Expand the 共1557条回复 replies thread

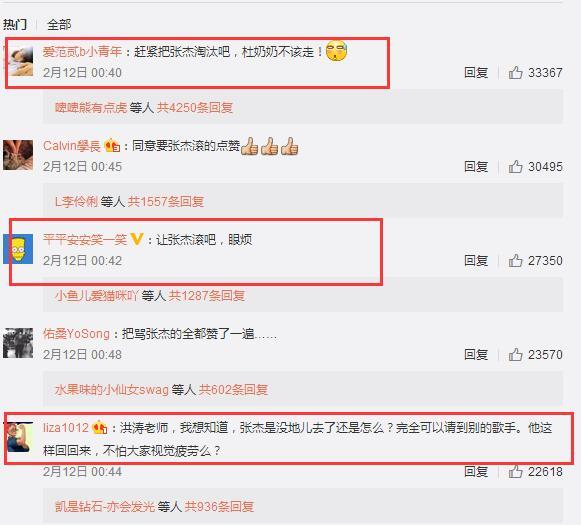click(166, 202)
